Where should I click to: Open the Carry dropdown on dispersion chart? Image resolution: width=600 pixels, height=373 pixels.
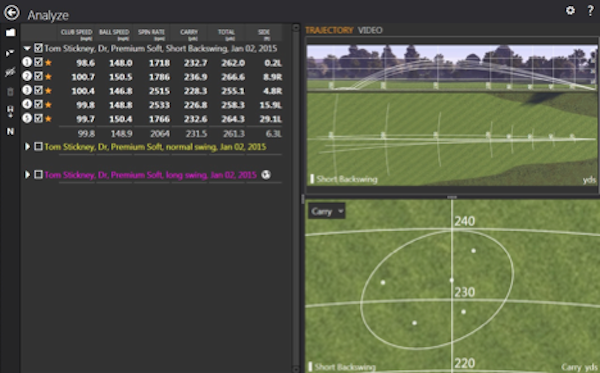(327, 211)
